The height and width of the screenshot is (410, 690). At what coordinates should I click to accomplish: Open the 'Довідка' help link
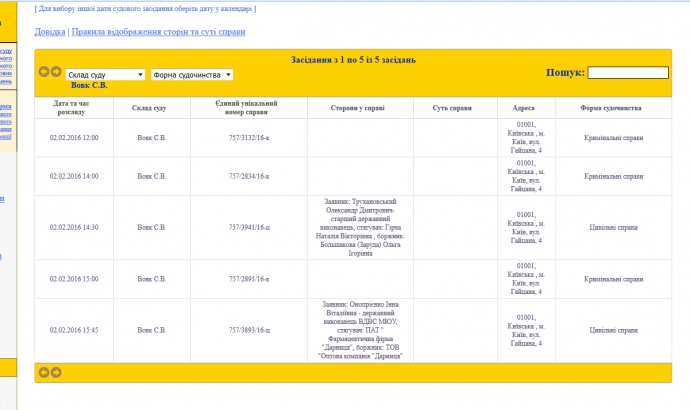tap(50, 32)
